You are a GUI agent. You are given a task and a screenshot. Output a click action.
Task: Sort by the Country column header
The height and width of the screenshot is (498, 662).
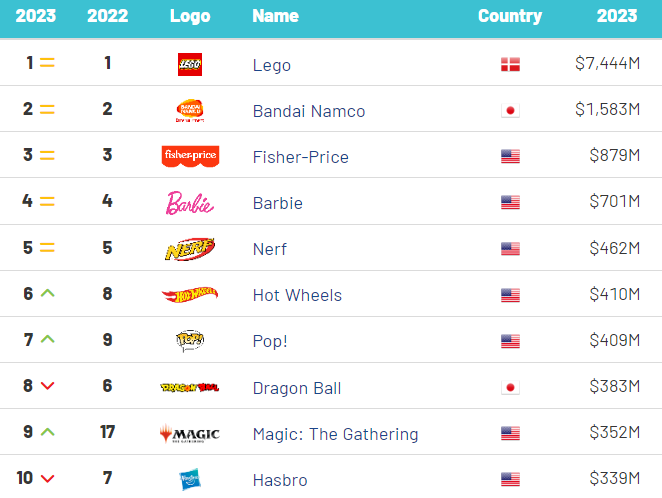(x=510, y=16)
